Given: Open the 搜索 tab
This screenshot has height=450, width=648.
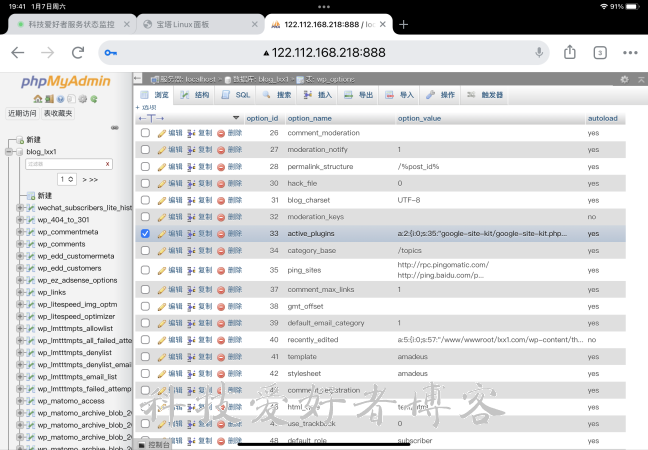Looking at the screenshot, I should (277, 95).
